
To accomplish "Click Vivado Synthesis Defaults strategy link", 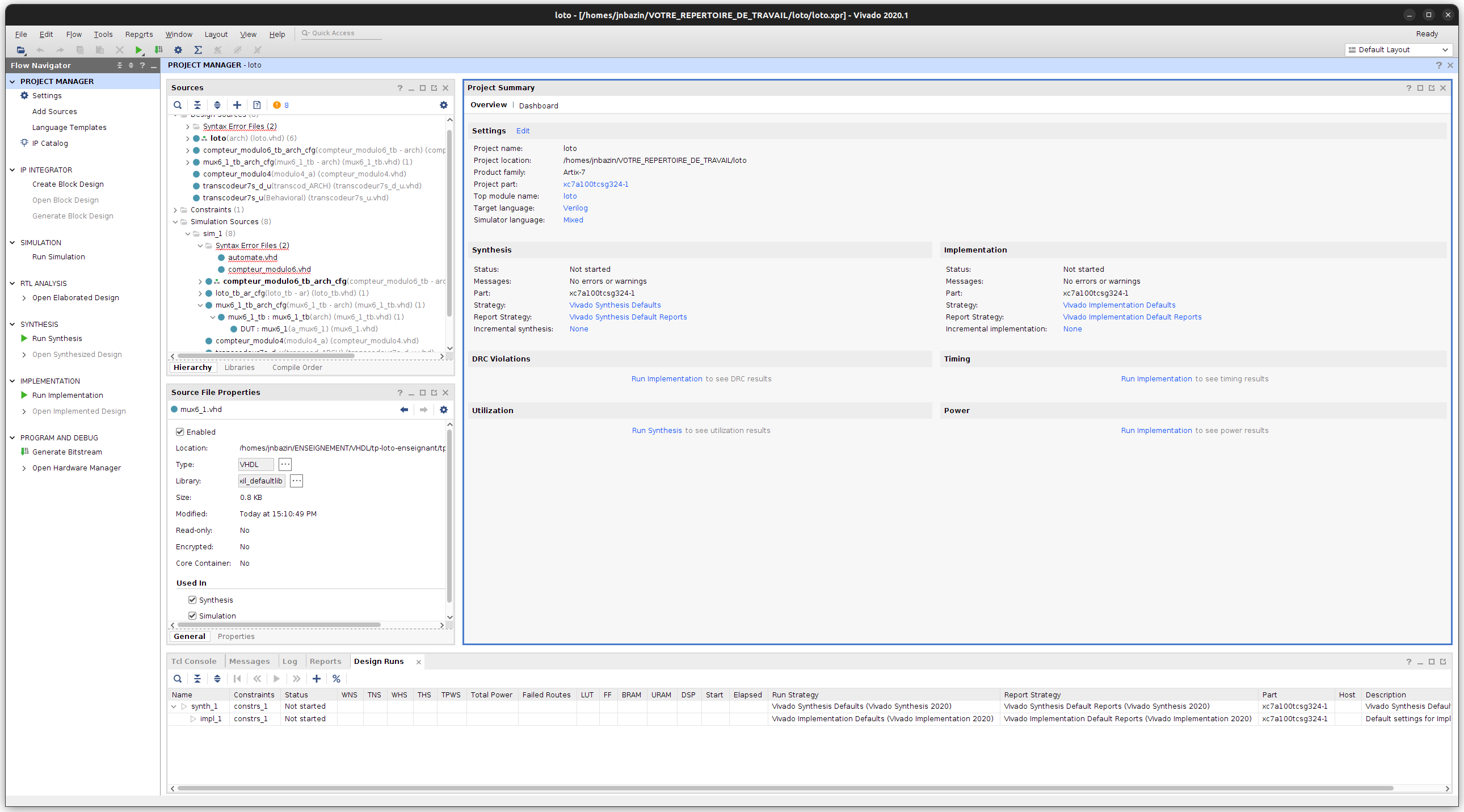I will [615, 305].
